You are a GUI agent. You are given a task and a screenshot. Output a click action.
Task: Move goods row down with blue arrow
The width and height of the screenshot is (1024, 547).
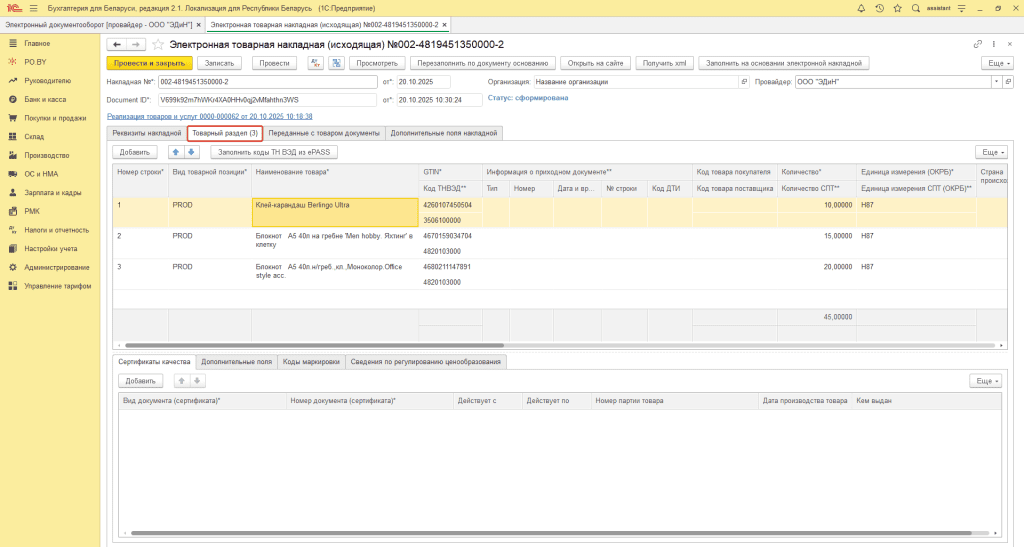point(192,152)
